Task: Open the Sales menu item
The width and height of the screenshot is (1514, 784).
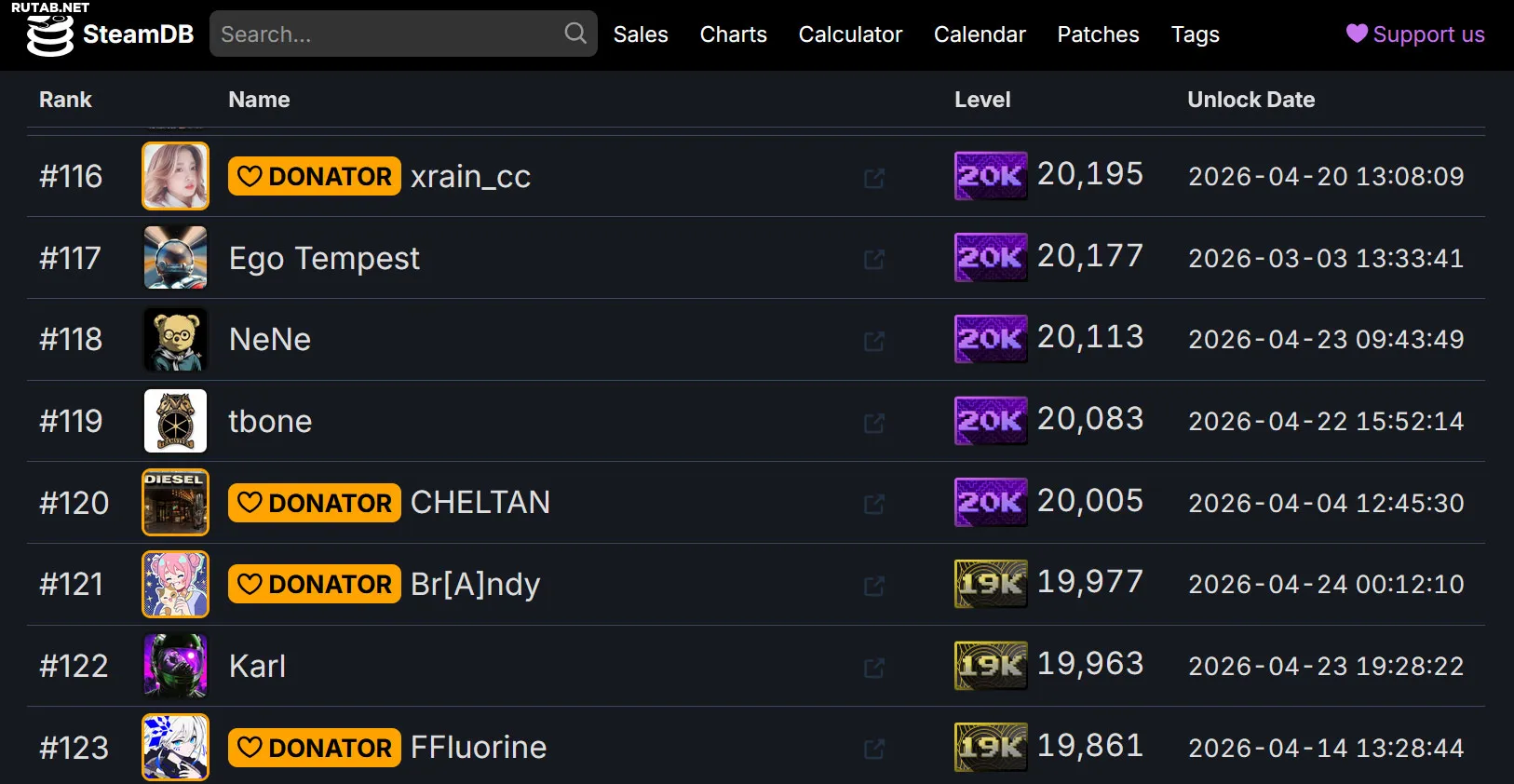Action: tap(641, 34)
